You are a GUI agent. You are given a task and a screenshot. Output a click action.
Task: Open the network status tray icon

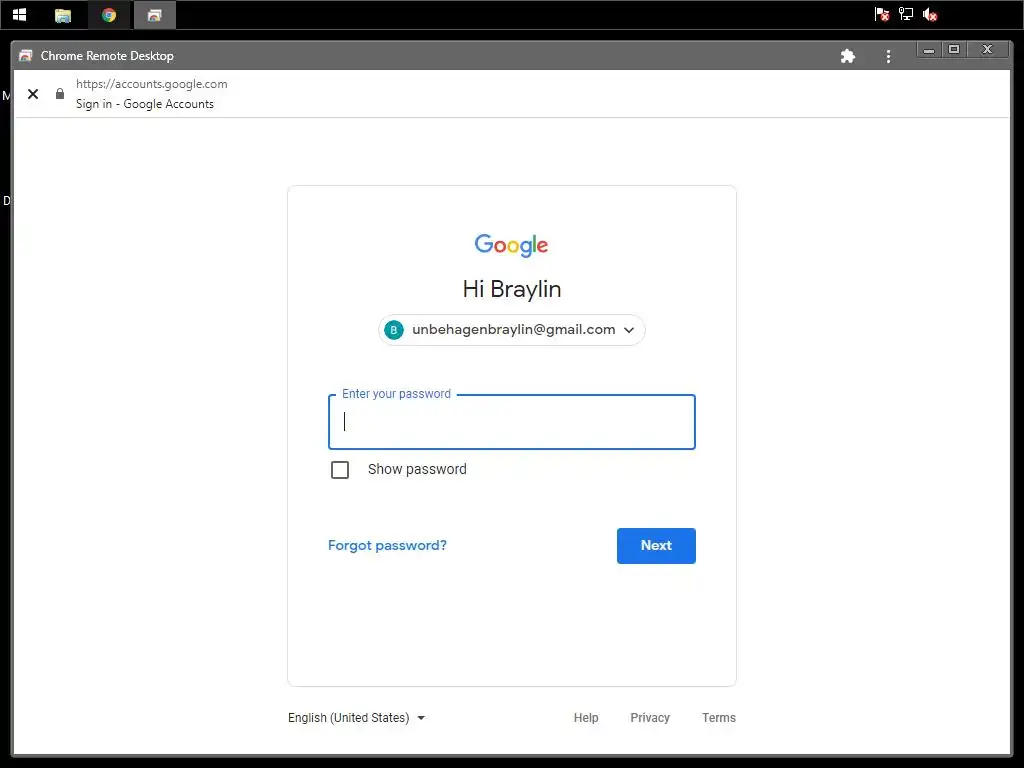coord(906,14)
